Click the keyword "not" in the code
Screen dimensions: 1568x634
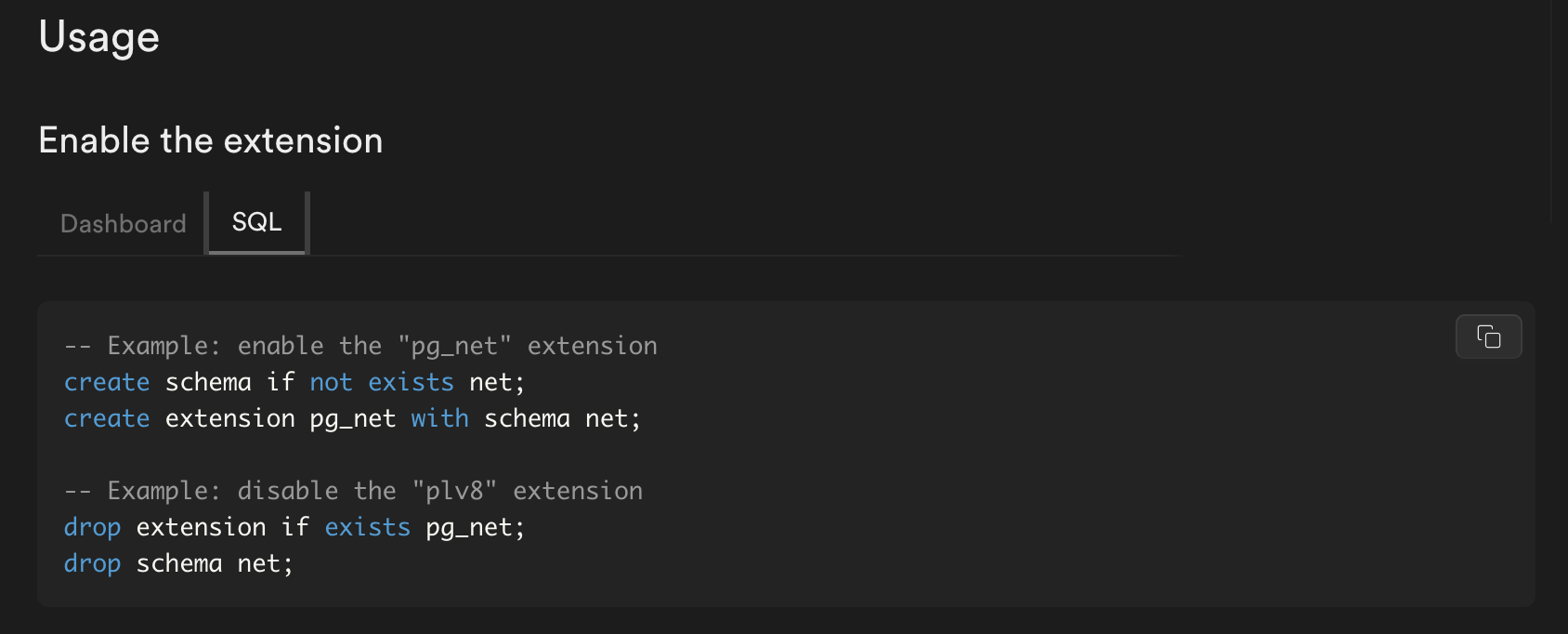click(330, 381)
